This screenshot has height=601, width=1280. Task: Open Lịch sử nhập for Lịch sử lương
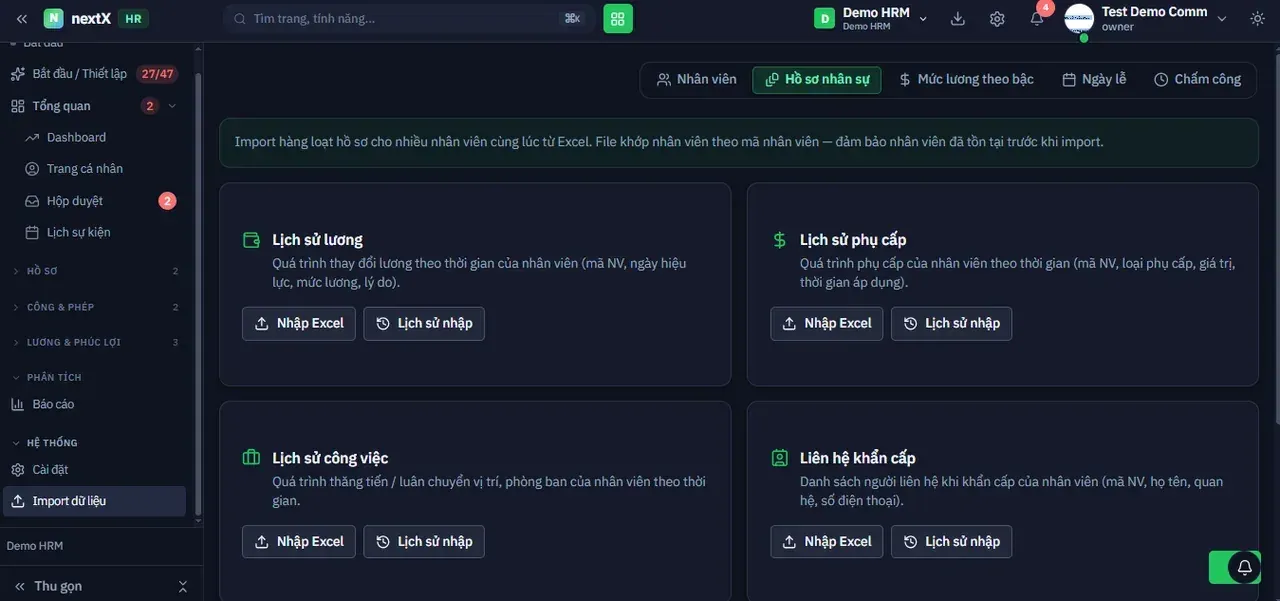(424, 323)
